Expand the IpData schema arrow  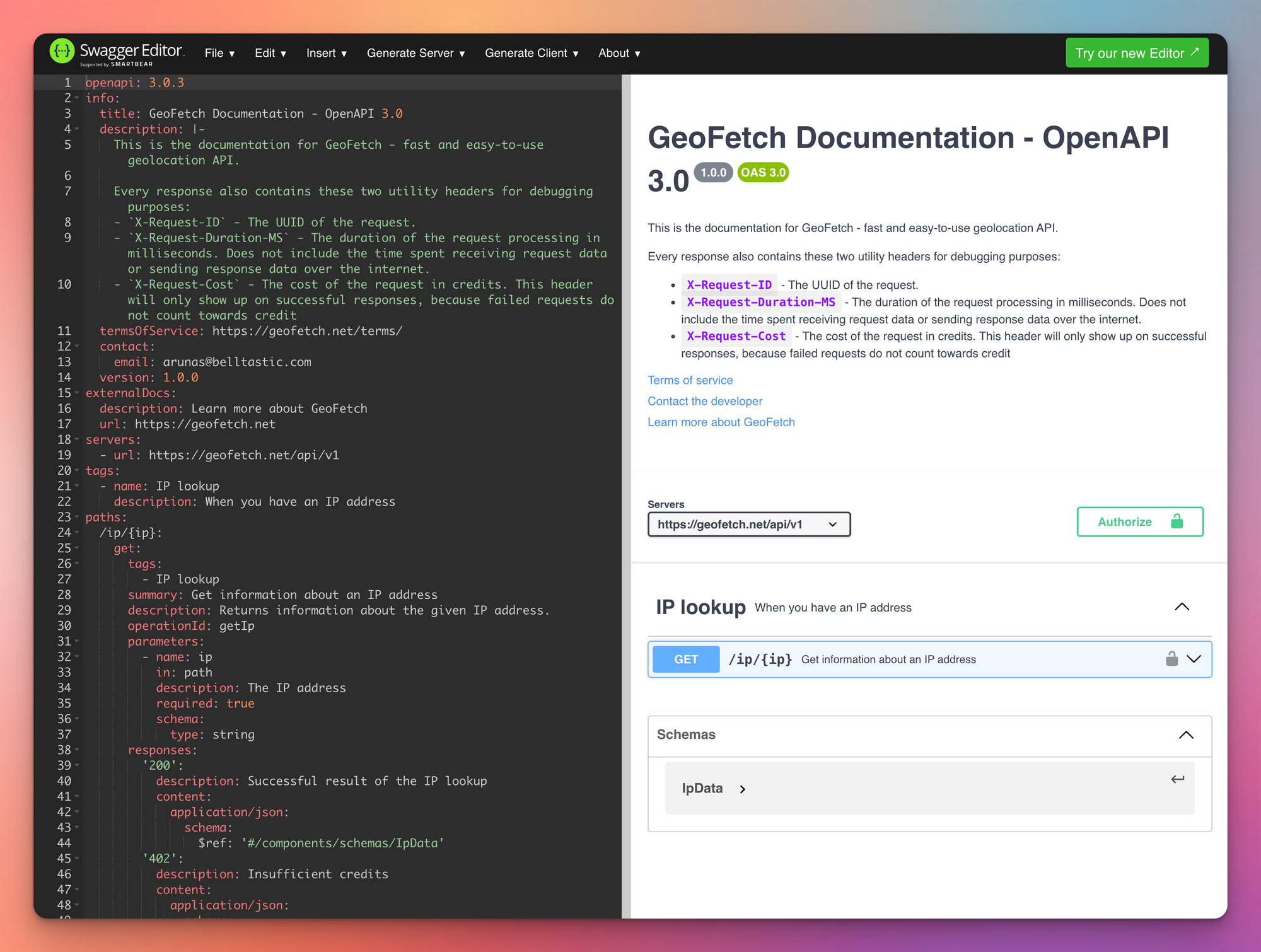point(743,789)
